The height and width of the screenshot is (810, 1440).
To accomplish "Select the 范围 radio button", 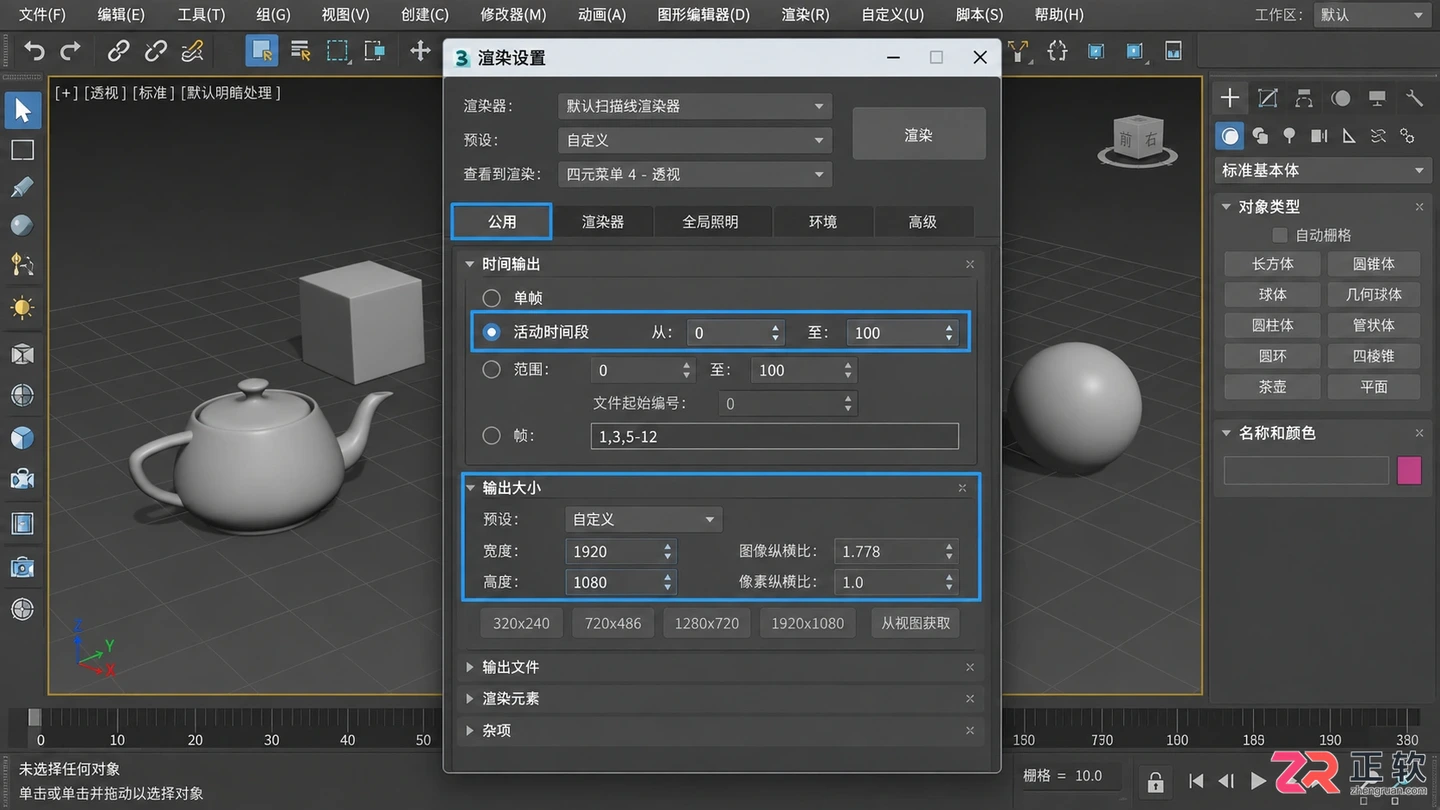I will [491, 370].
